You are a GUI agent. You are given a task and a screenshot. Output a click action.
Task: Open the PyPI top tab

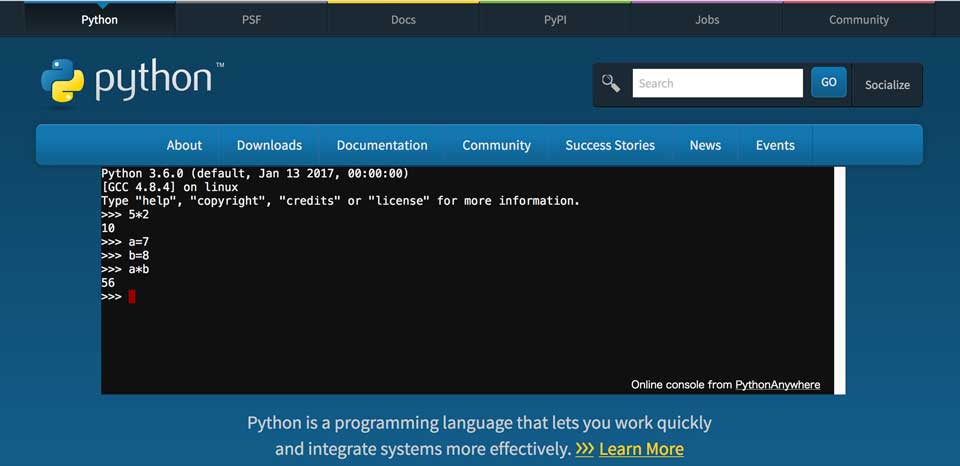(x=555, y=19)
